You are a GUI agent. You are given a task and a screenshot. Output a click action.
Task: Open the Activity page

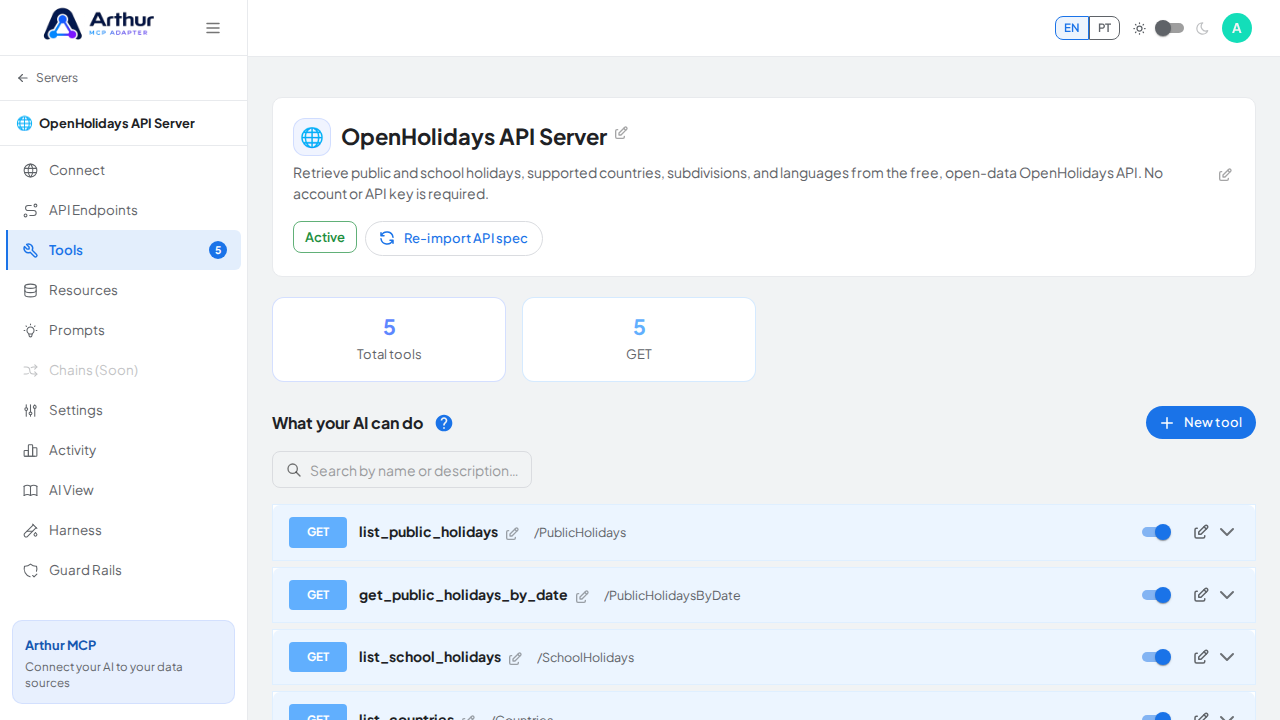(123, 450)
